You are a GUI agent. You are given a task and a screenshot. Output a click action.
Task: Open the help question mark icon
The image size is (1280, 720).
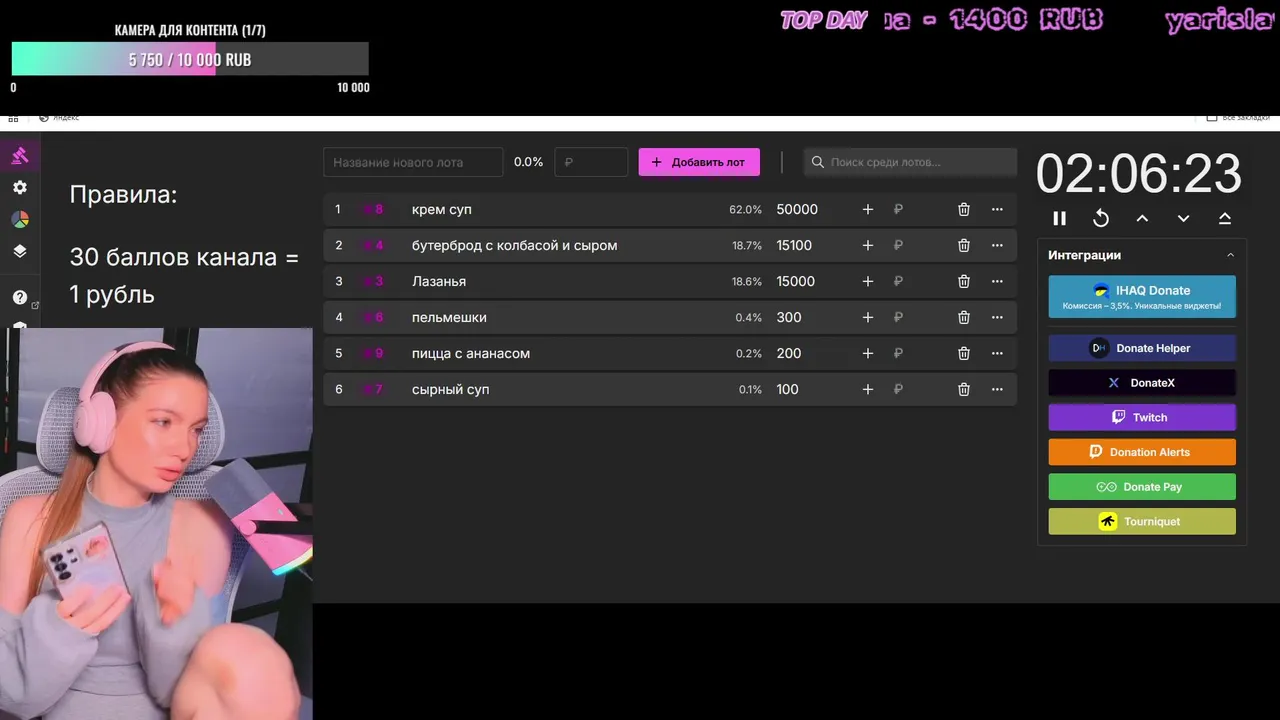click(x=19, y=298)
